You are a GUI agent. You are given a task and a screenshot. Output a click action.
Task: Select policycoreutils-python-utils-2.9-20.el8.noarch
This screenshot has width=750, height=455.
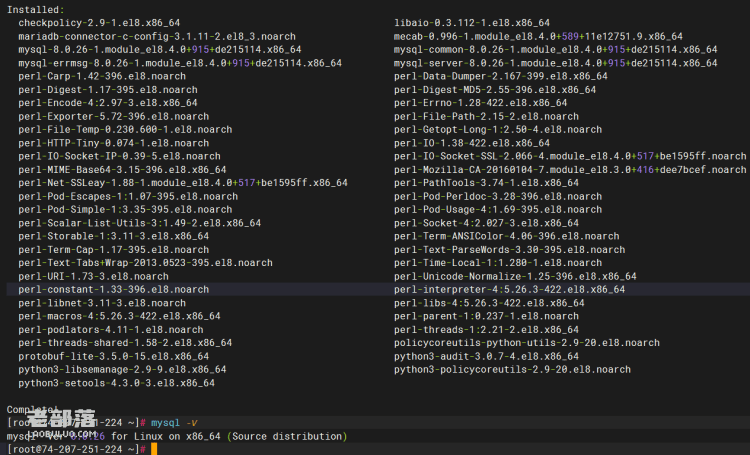click(527, 343)
